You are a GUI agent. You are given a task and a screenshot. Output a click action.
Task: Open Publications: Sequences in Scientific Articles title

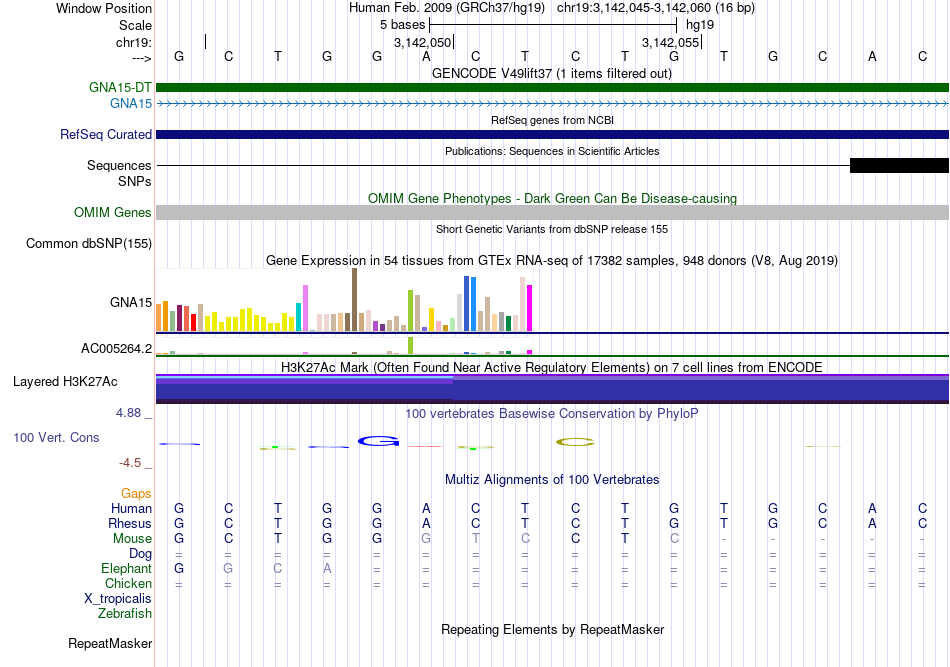tap(552, 151)
